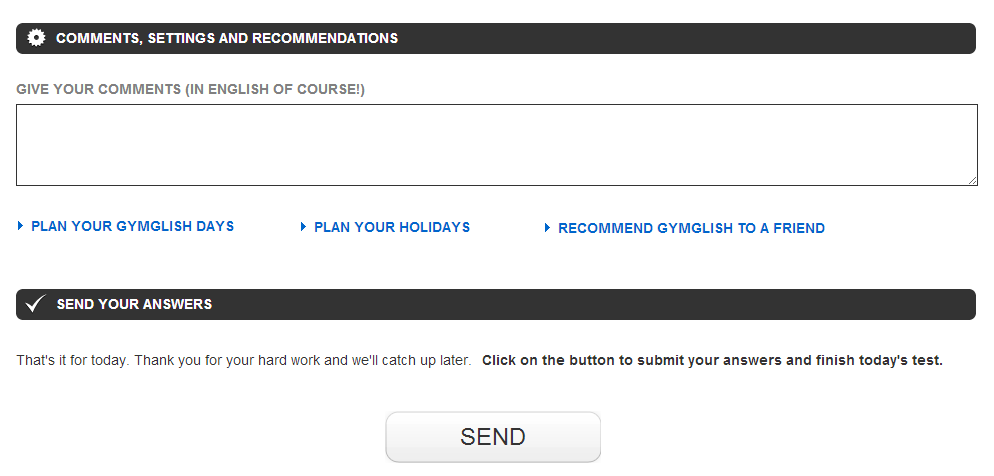Screen dimensions: 994x476
Task: Submit answers with the SEND button
Action: 493,437
